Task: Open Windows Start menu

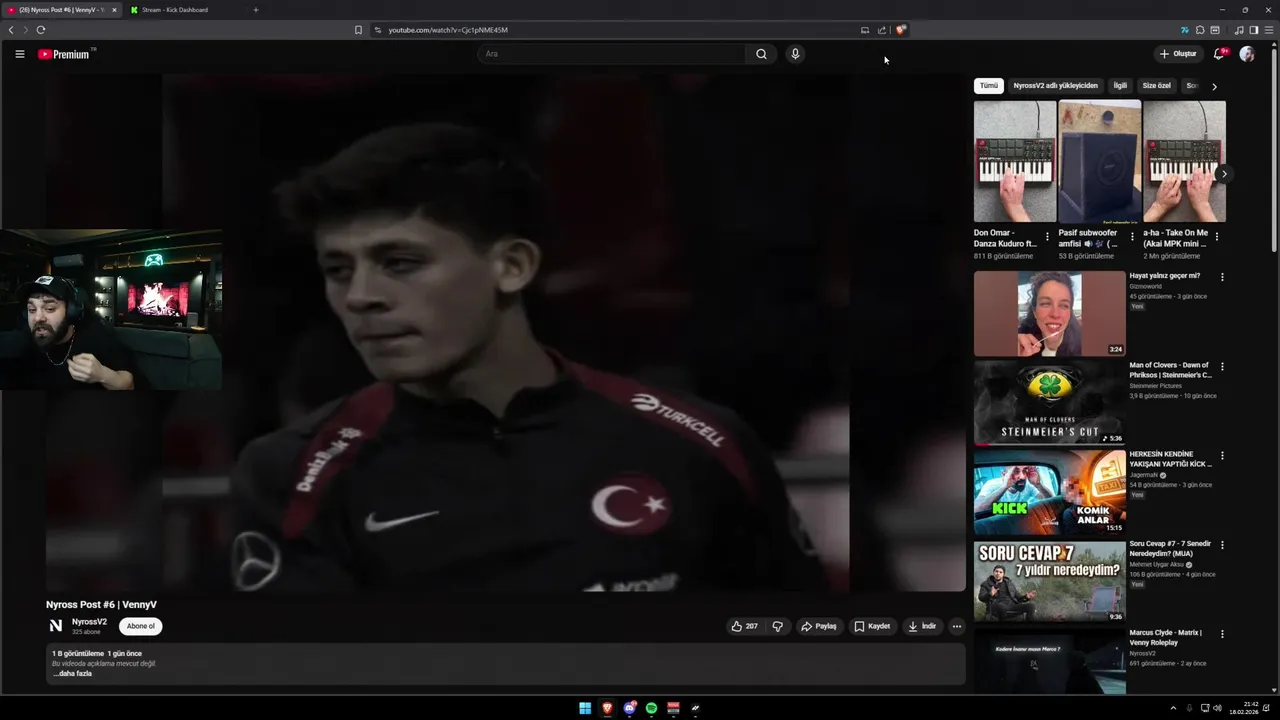Action: pyautogui.click(x=585, y=708)
